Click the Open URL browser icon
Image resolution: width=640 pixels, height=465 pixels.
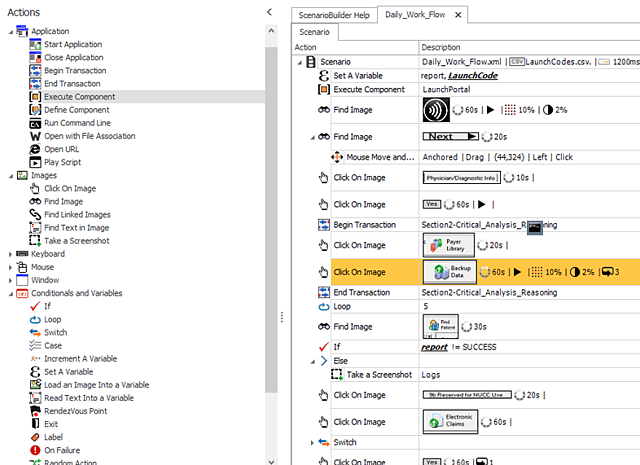tap(35, 149)
